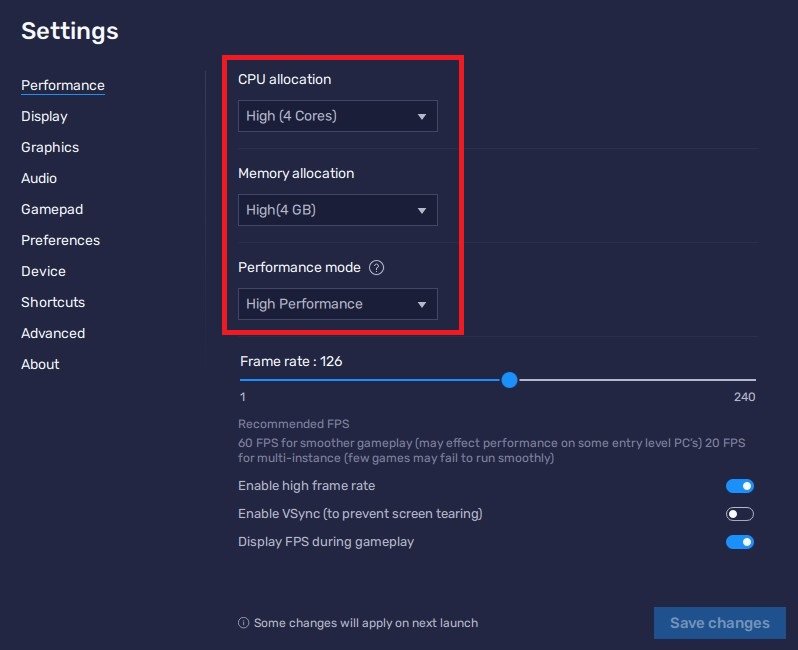The height and width of the screenshot is (650, 798).
Task: Switch to the Display settings tab
Action: (44, 116)
